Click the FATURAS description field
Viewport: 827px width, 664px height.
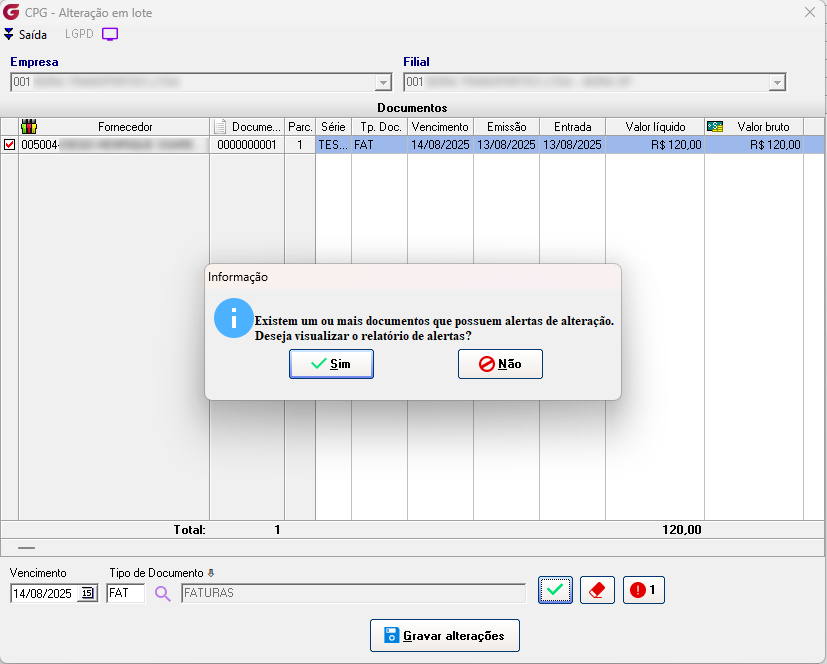(x=353, y=593)
